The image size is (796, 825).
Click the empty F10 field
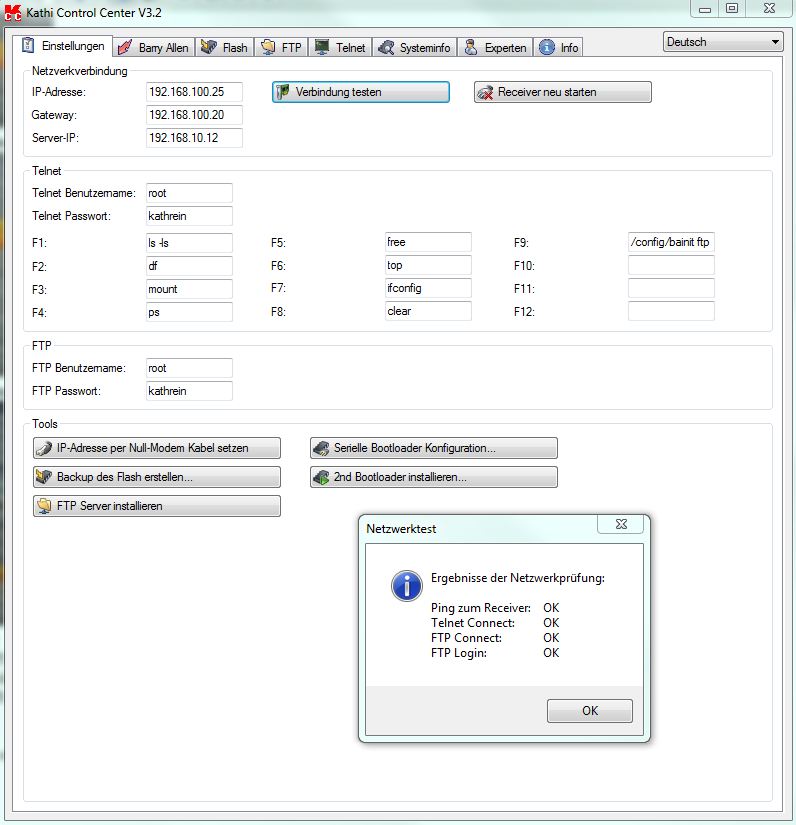pyautogui.click(x=671, y=265)
